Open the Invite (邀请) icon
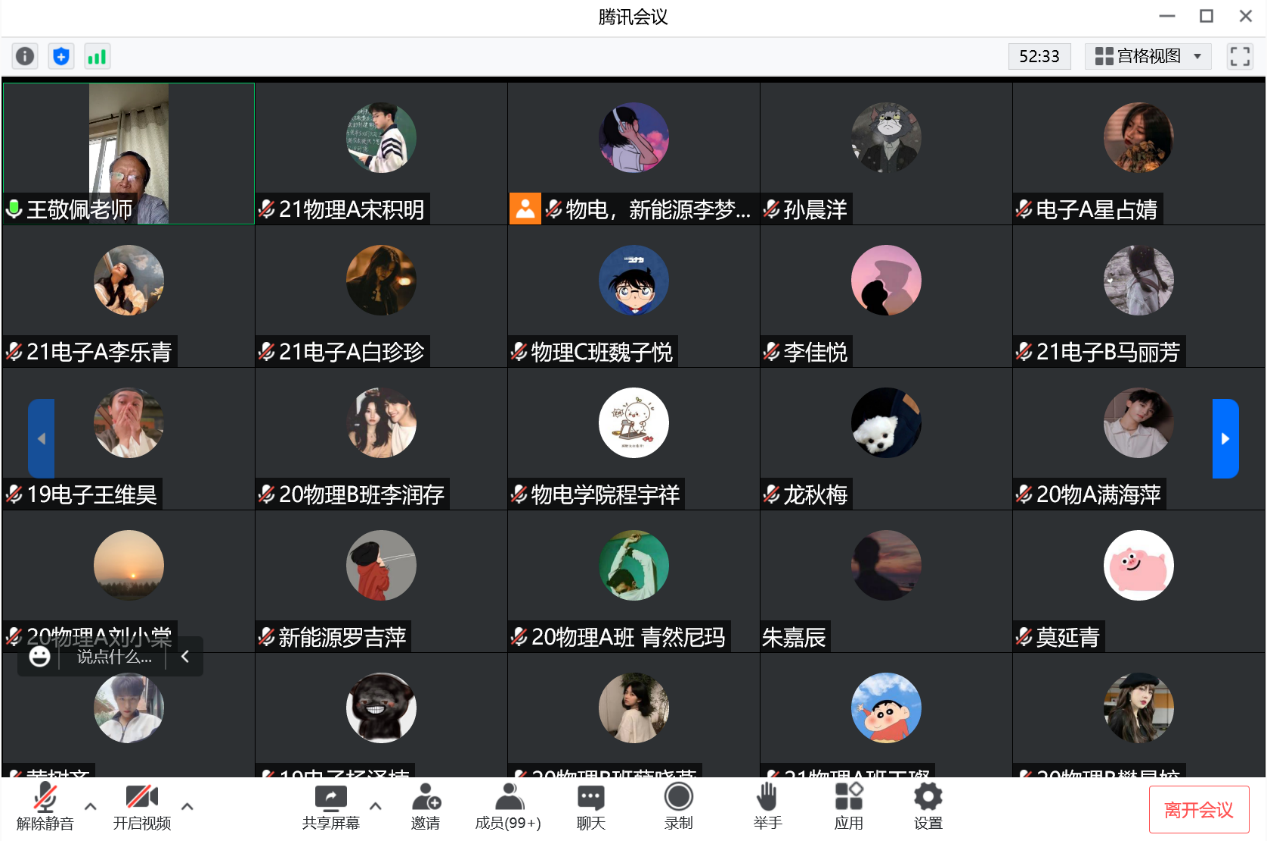Image resolution: width=1267 pixels, height=841 pixels. click(x=426, y=807)
